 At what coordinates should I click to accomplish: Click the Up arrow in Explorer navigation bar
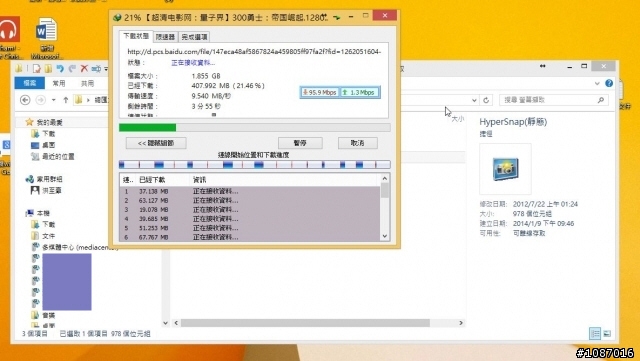[65, 100]
